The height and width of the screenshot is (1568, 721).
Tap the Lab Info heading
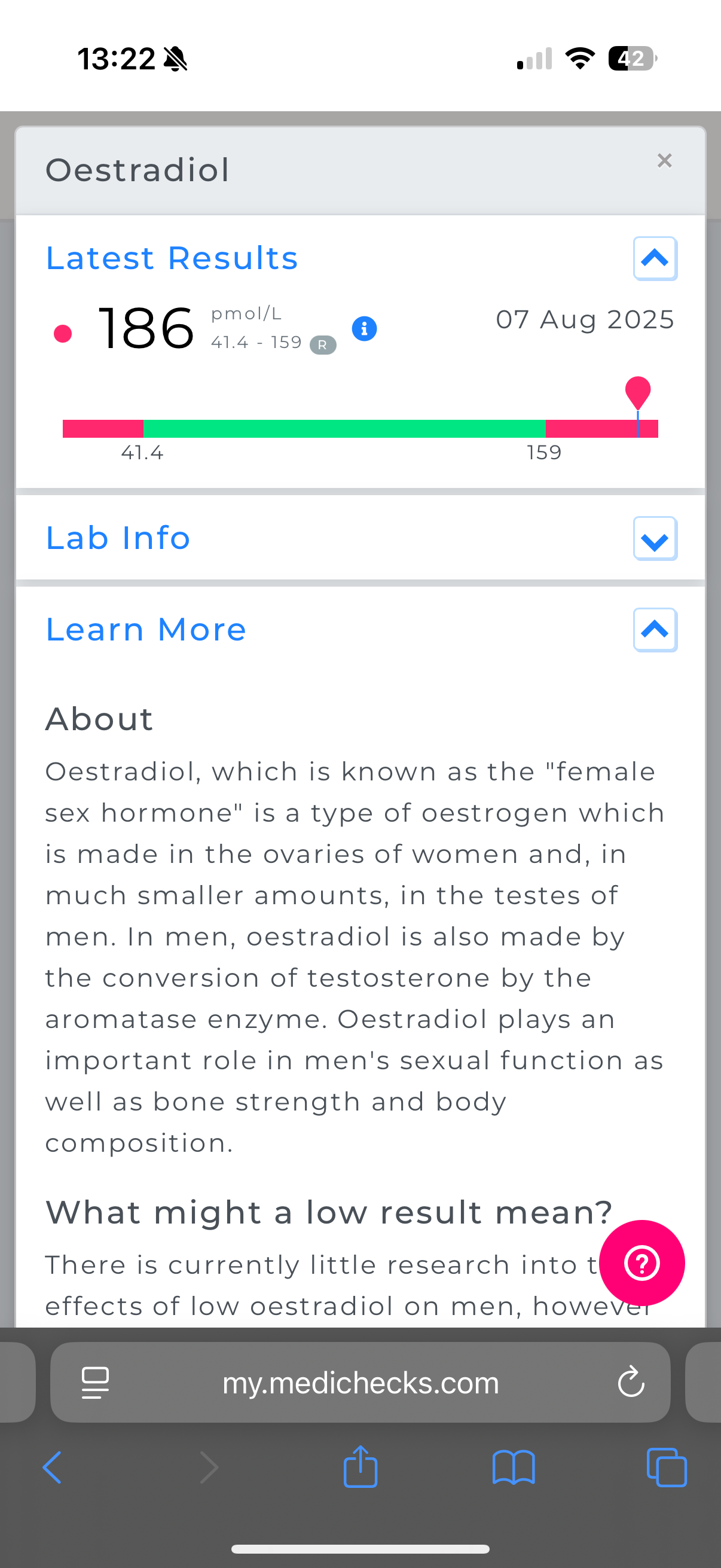pyautogui.click(x=118, y=538)
